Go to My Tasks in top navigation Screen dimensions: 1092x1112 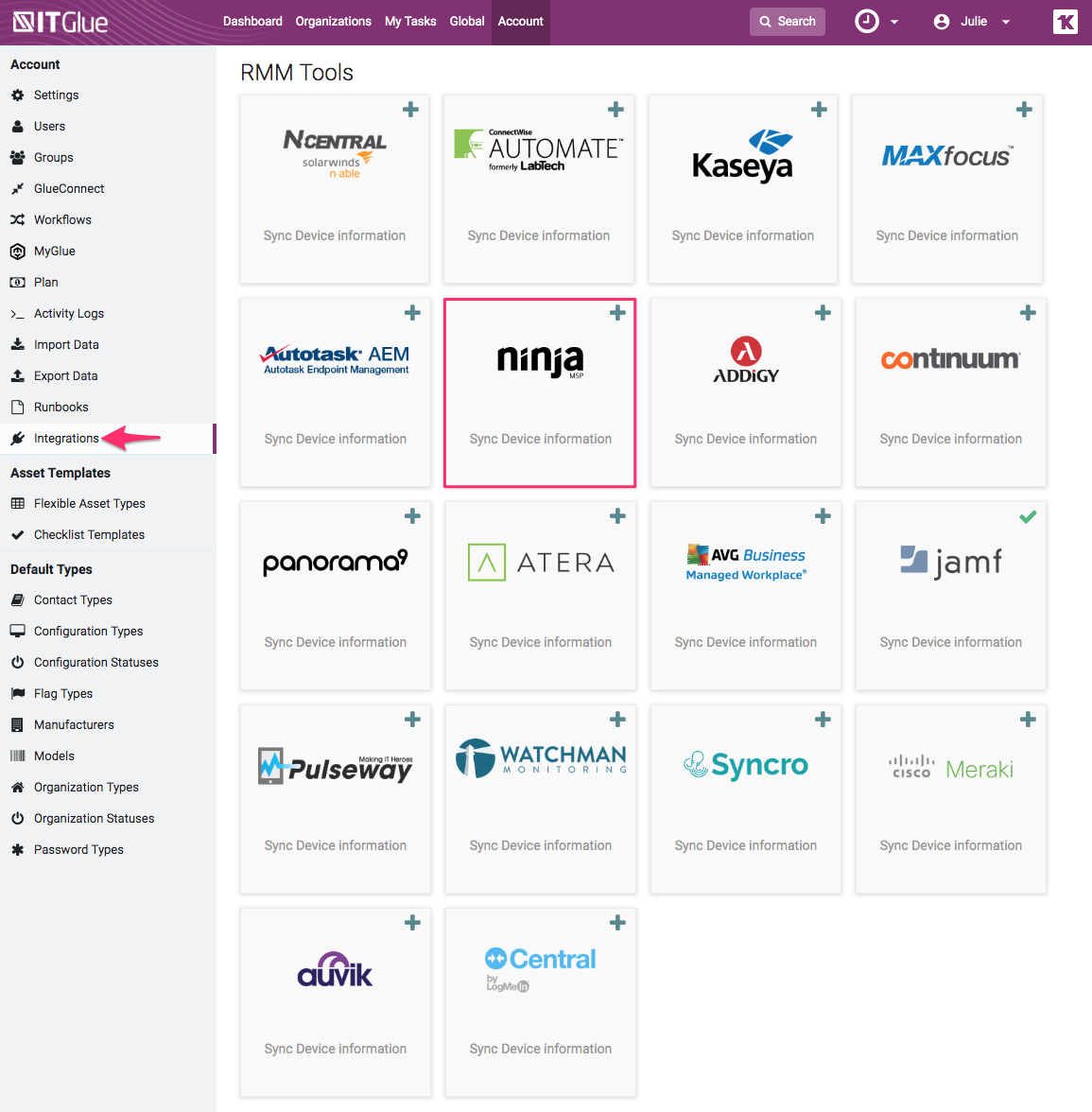410,21
